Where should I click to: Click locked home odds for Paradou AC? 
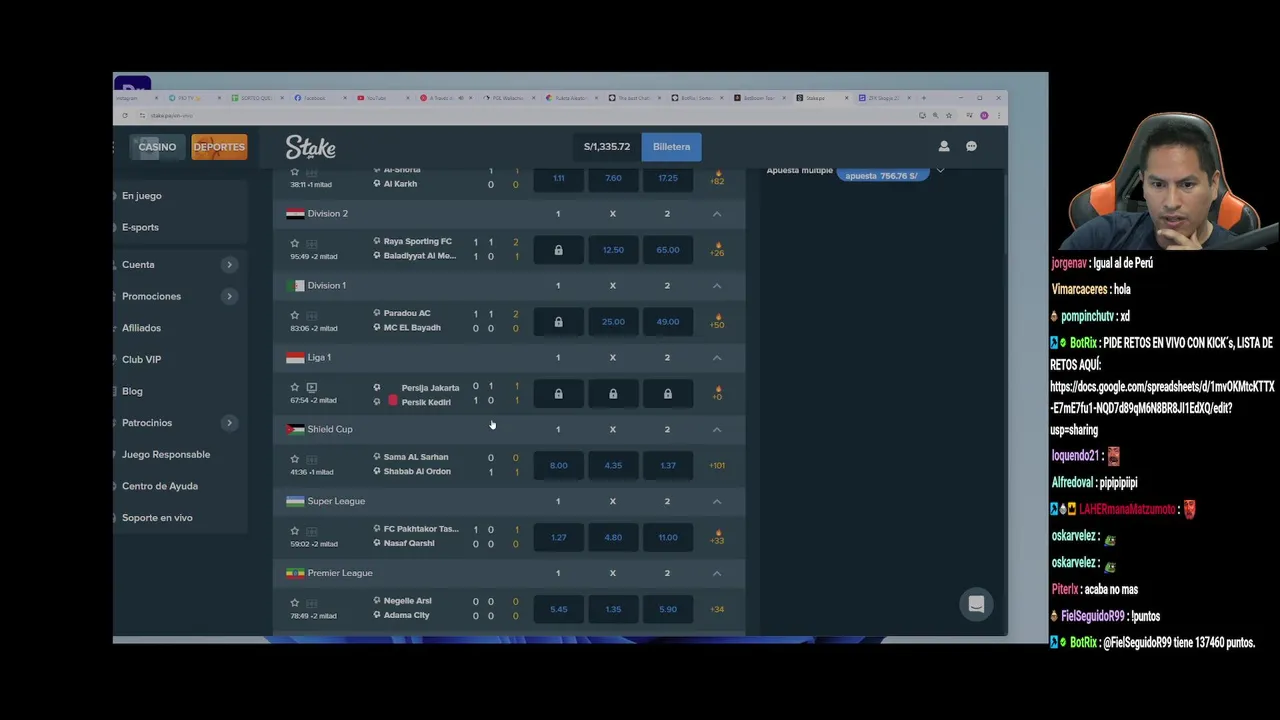pos(558,322)
